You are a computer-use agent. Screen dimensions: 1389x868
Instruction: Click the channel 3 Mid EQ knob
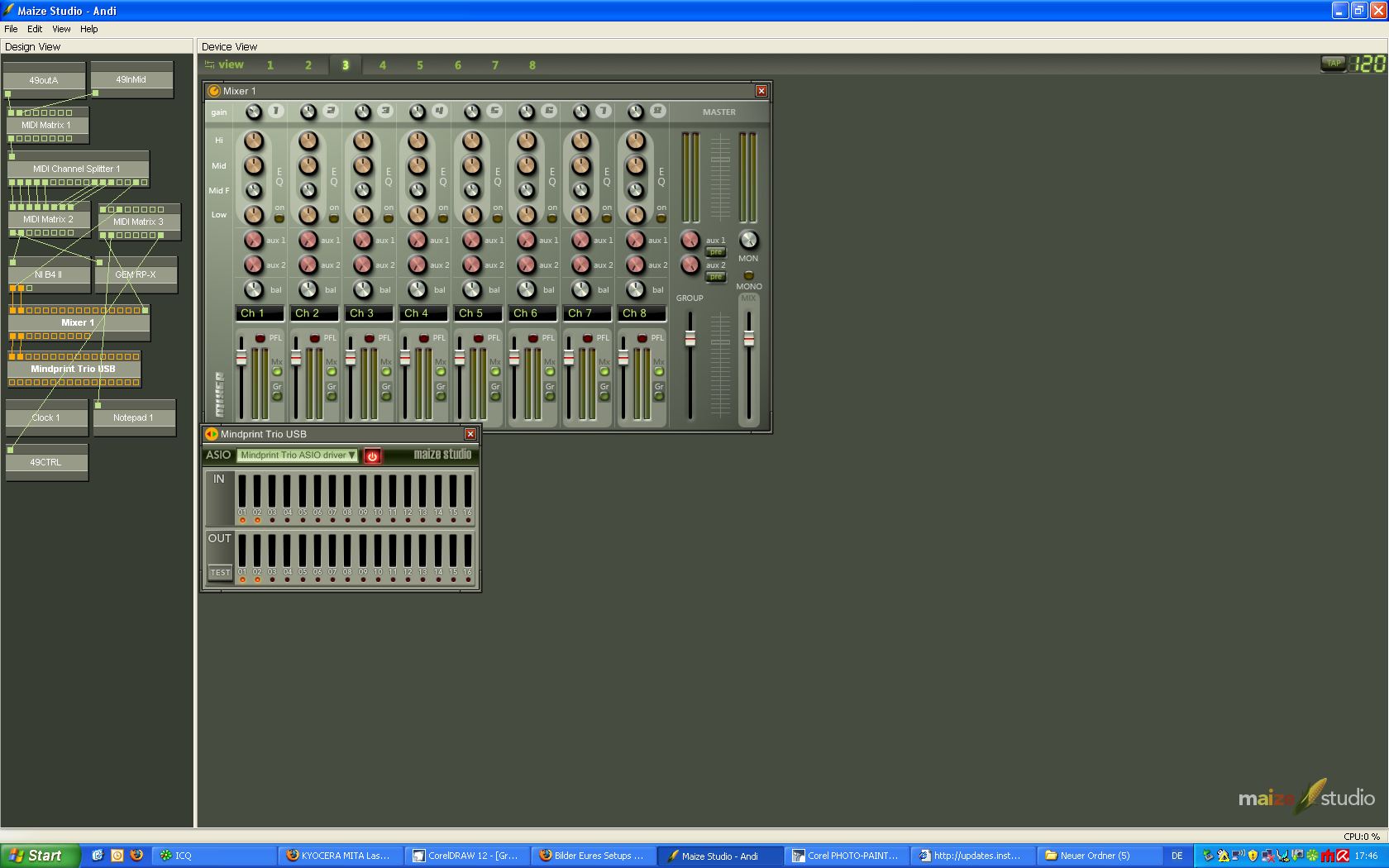[362, 165]
